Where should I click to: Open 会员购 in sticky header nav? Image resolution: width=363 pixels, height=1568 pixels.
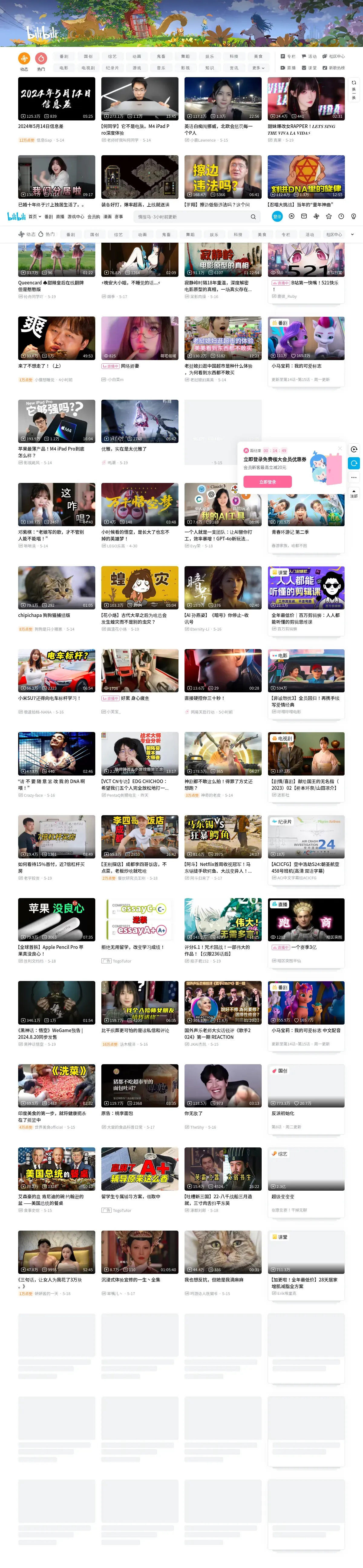coord(94,217)
